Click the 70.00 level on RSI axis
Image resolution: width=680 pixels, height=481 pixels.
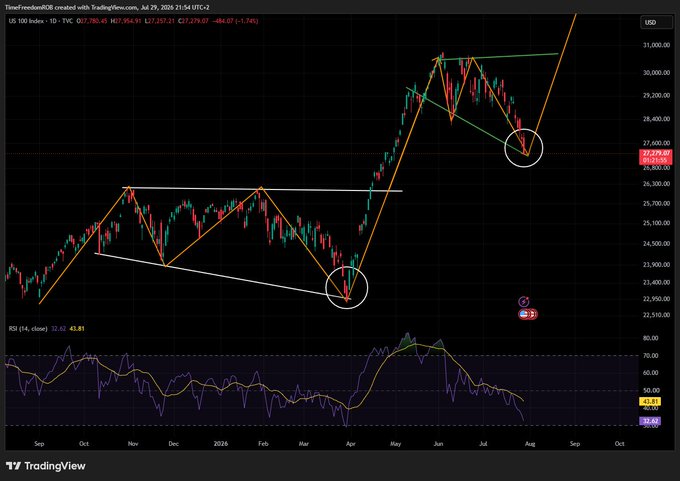click(x=651, y=356)
